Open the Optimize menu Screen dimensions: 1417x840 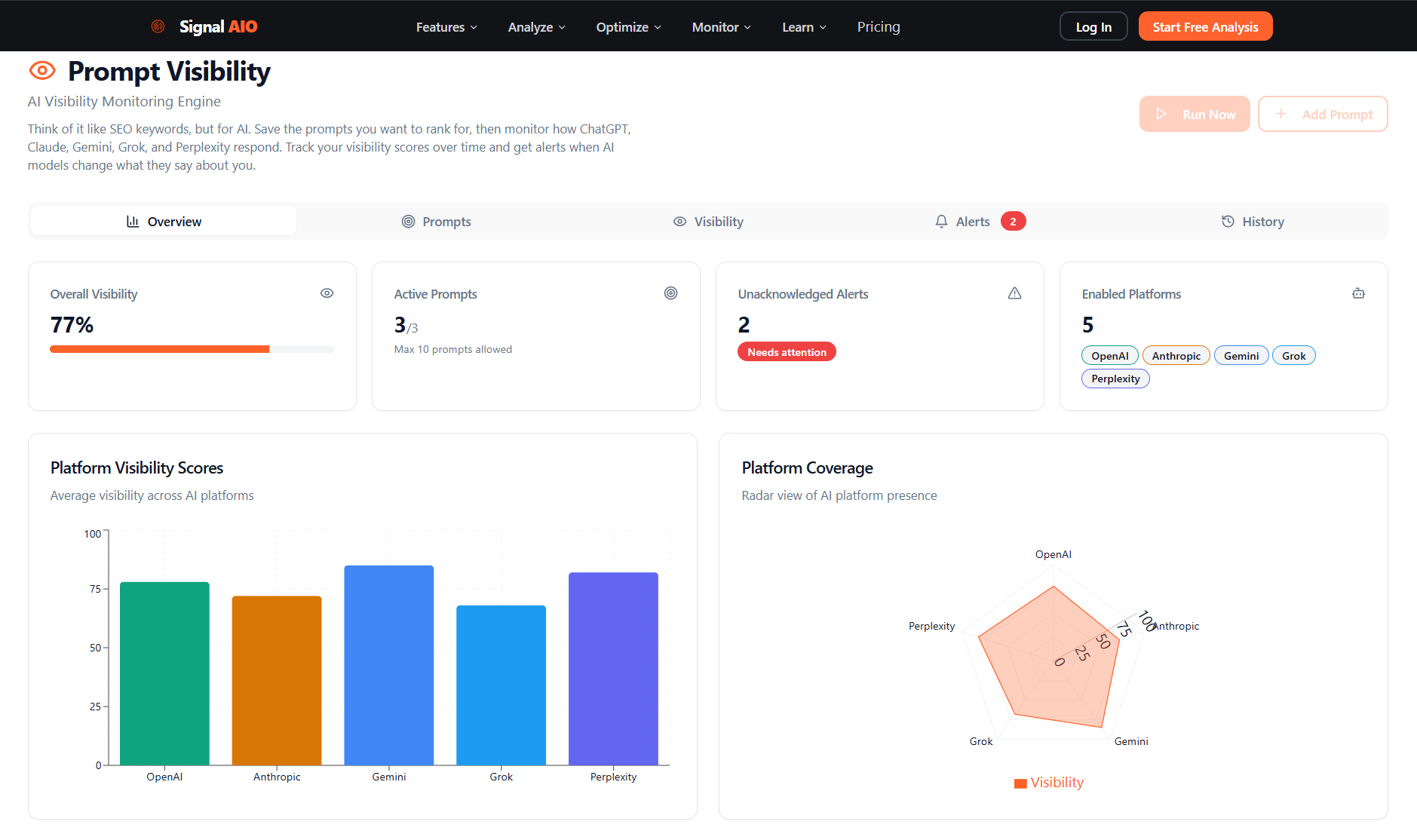coord(628,27)
